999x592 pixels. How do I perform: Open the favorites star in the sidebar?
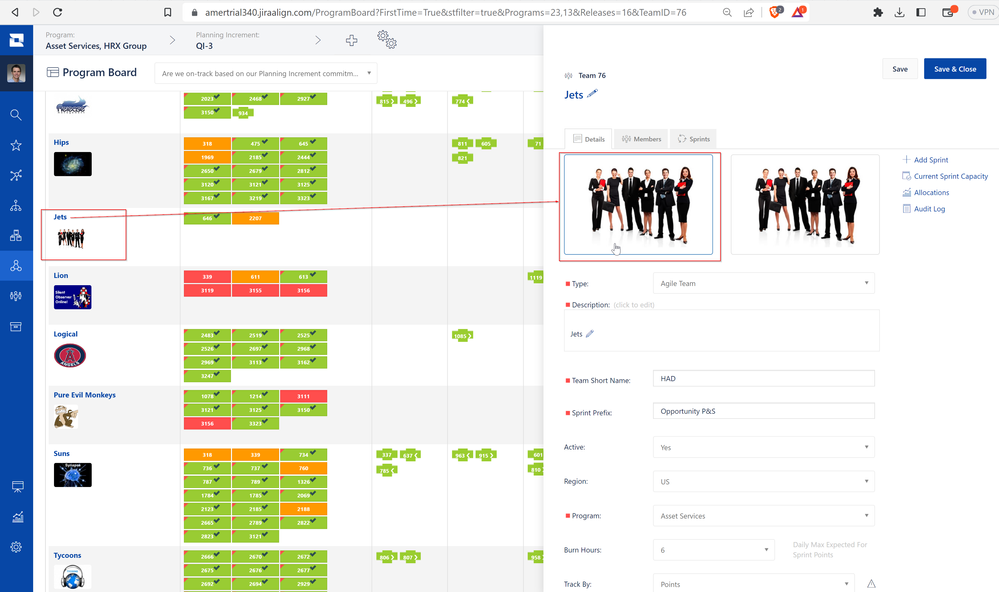16,144
